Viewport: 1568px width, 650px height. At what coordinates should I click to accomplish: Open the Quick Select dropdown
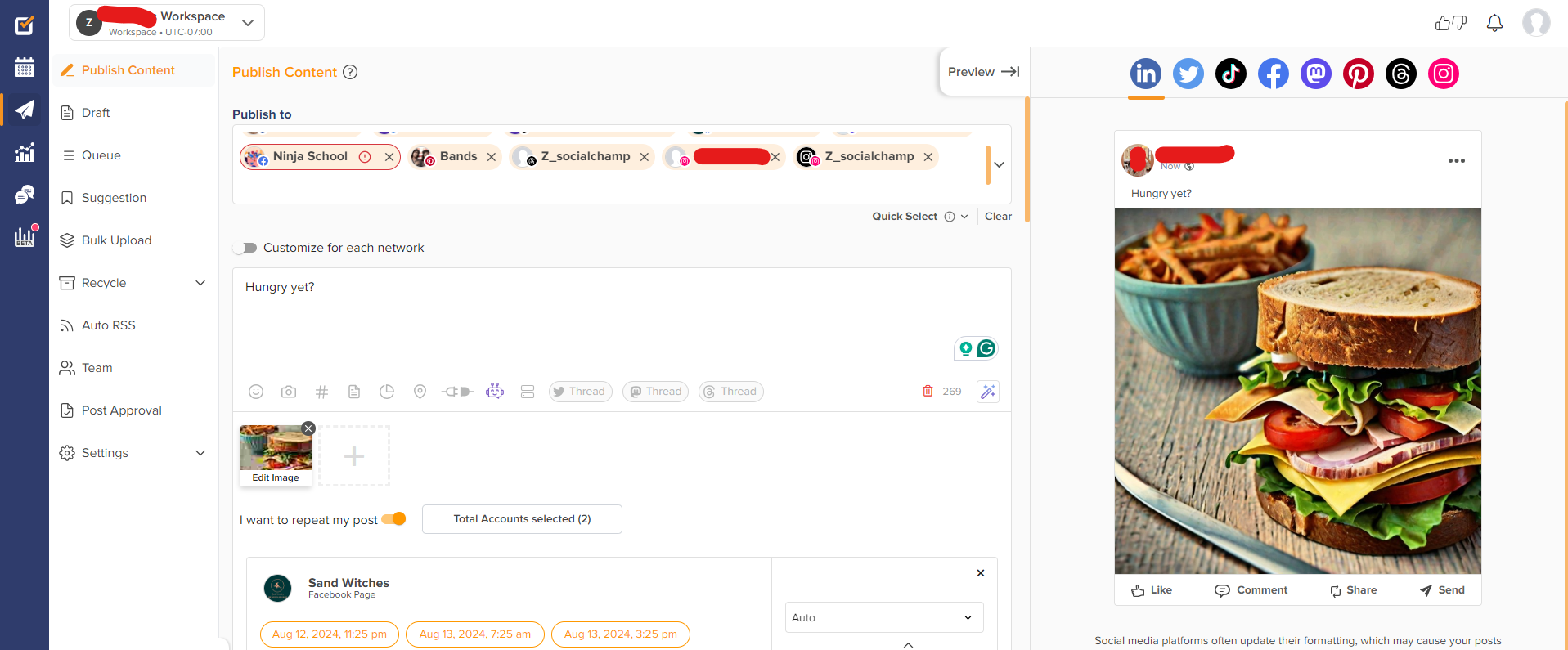coord(920,217)
